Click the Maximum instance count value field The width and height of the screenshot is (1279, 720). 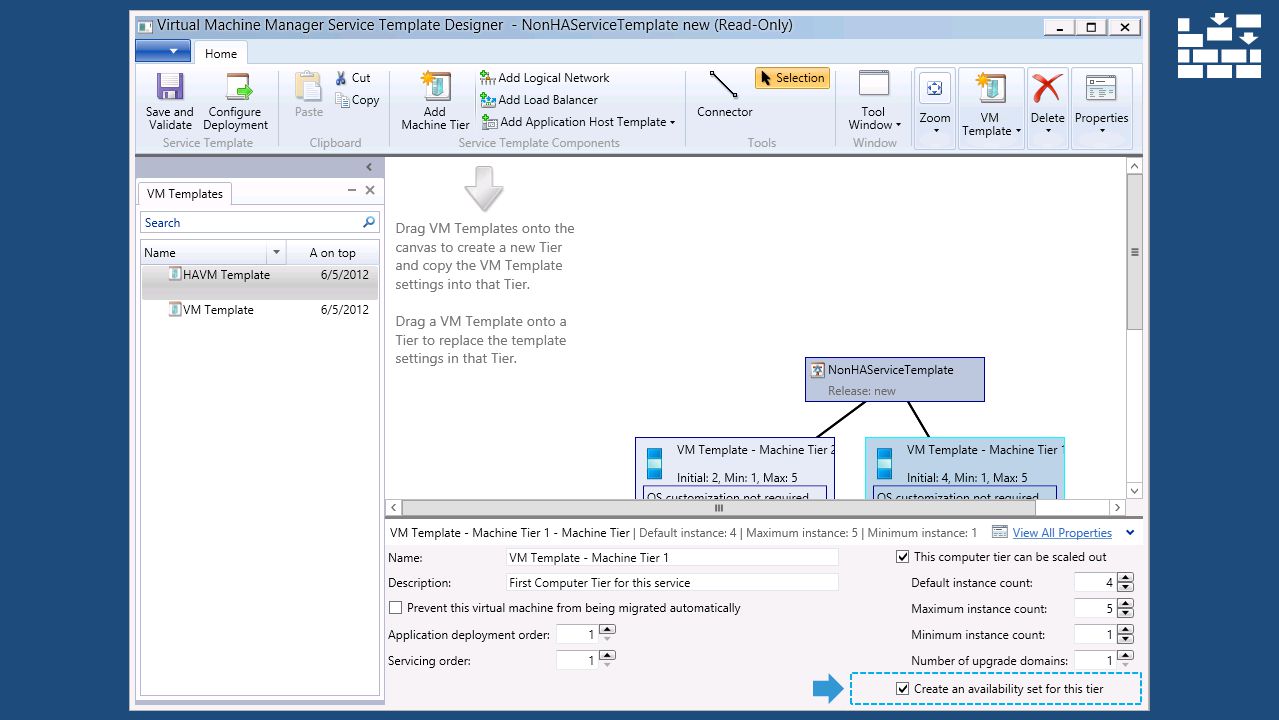[1095, 608]
